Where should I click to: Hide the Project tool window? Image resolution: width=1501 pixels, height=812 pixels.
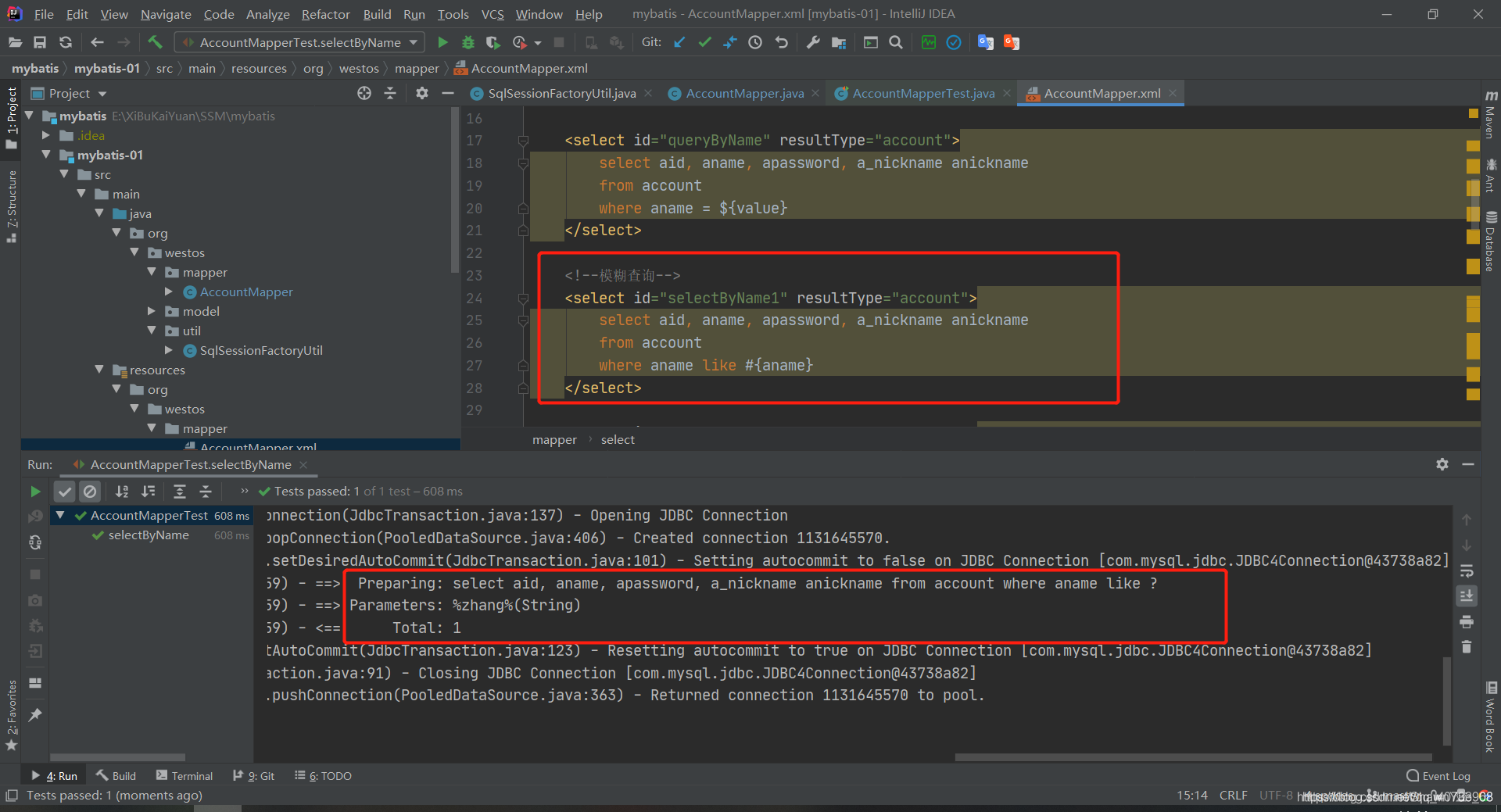click(448, 93)
